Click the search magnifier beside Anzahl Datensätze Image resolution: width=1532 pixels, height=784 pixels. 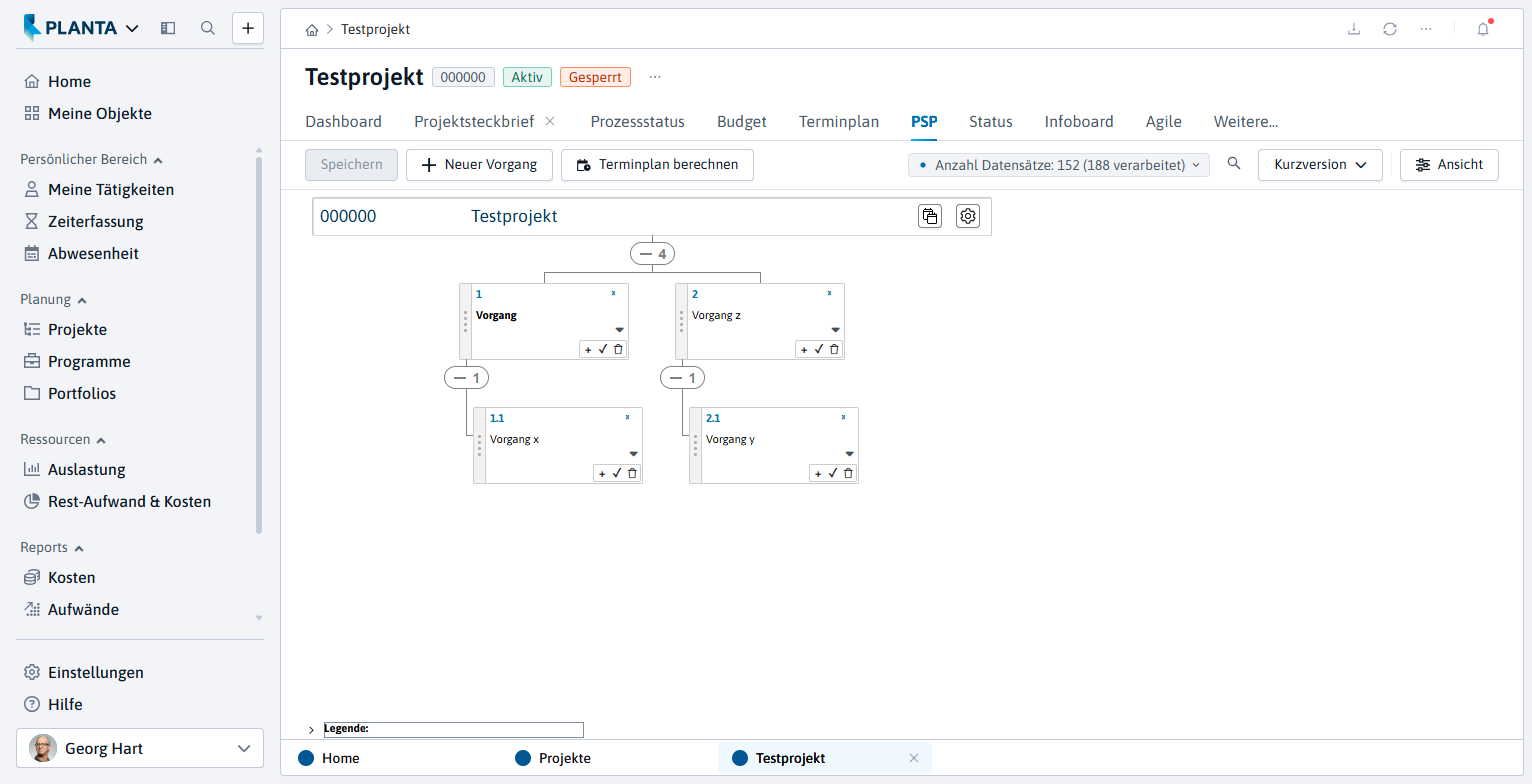(x=1234, y=164)
